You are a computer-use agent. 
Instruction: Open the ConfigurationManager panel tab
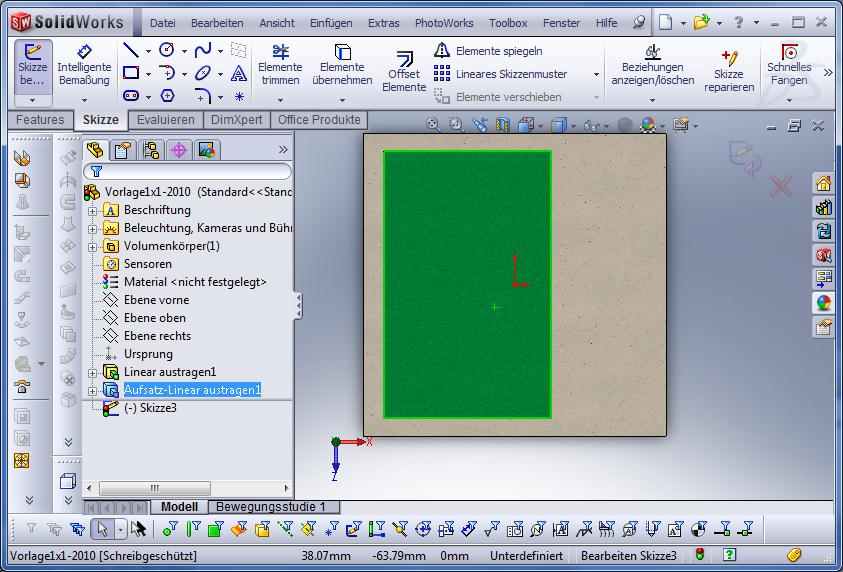(151, 150)
